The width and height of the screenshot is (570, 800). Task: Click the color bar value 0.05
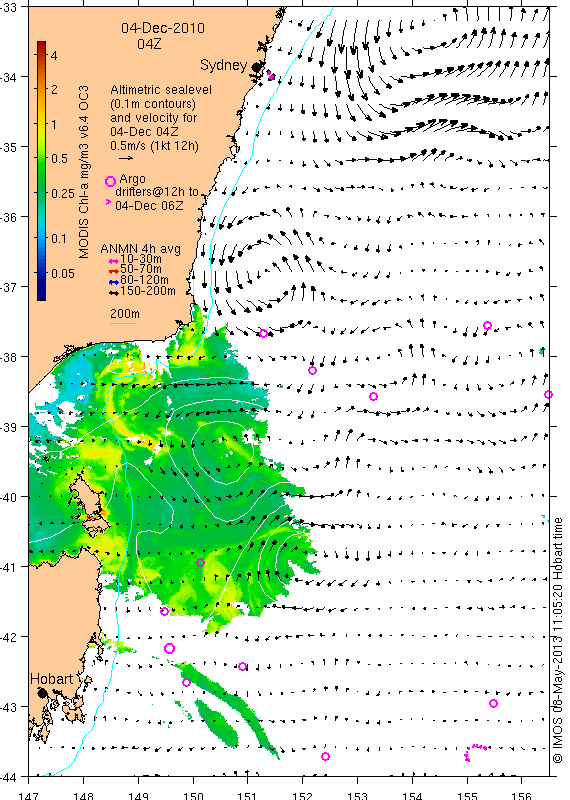[x=63, y=273]
